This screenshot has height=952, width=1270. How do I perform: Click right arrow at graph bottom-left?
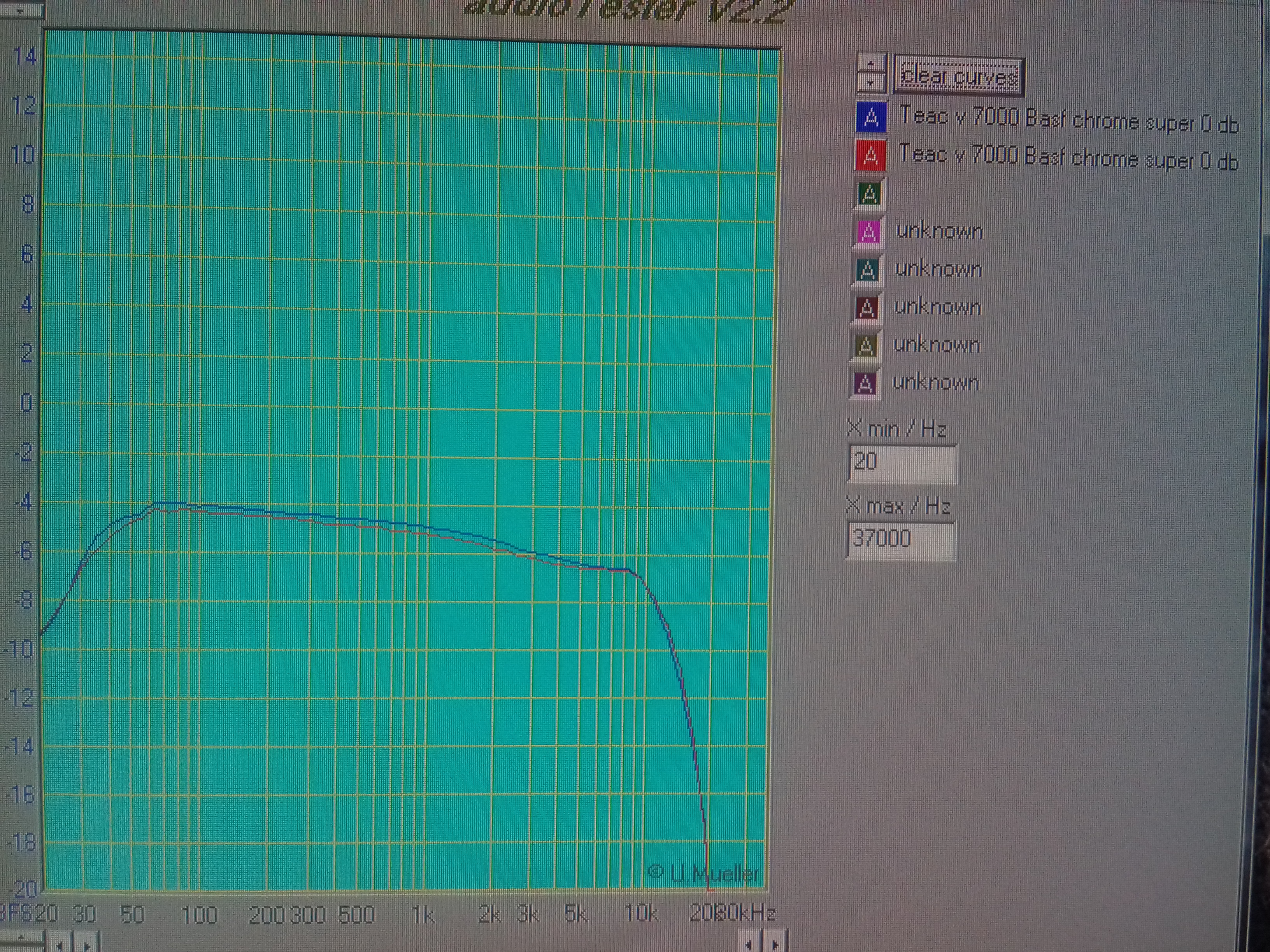(87, 944)
